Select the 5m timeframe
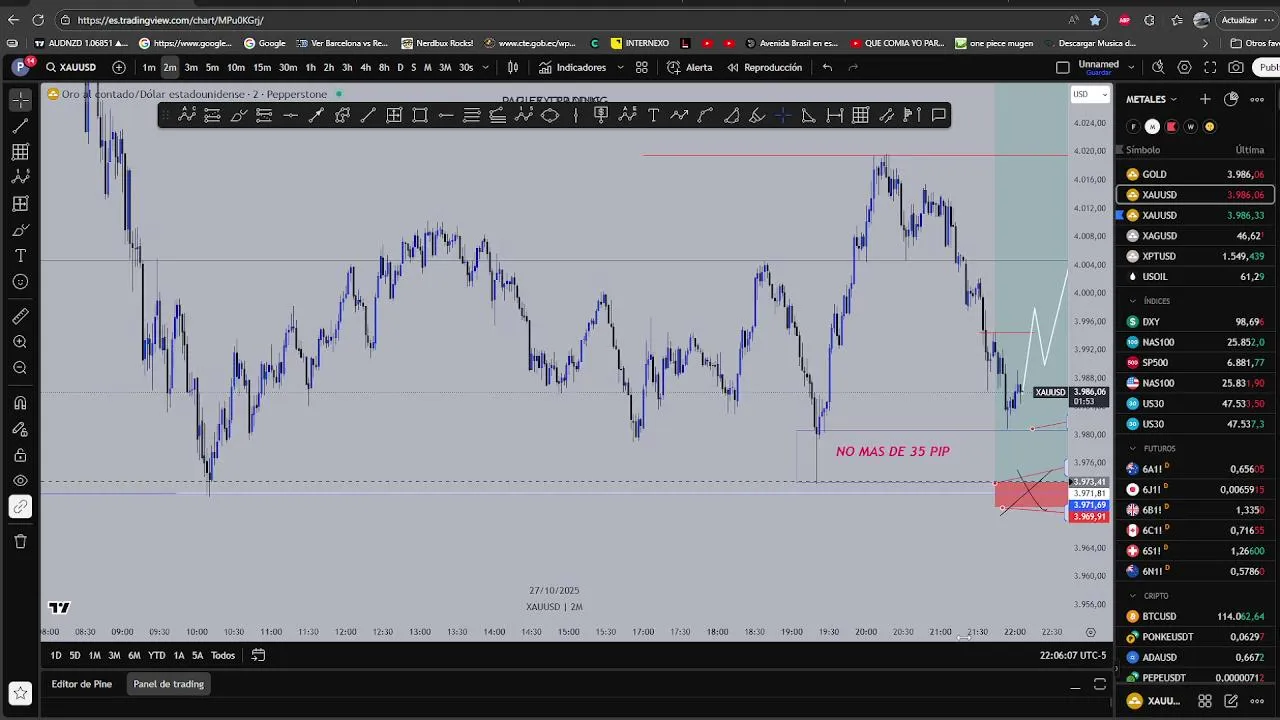 click(x=212, y=67)
